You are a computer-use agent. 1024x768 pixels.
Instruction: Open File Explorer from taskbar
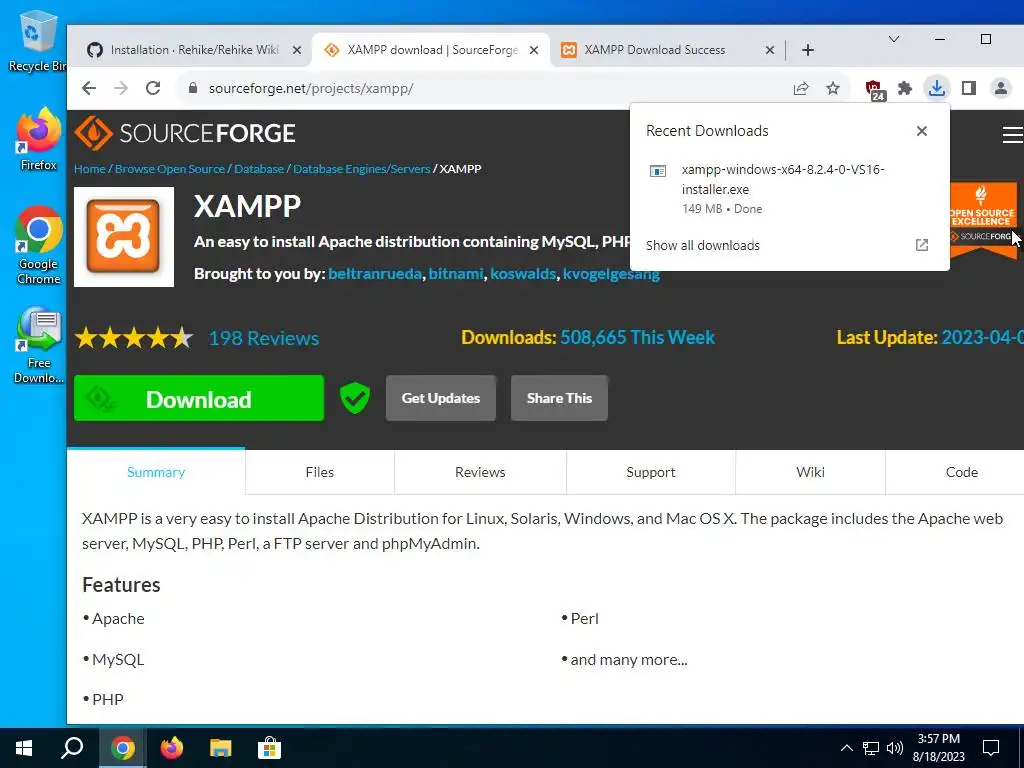coord(221,748)
